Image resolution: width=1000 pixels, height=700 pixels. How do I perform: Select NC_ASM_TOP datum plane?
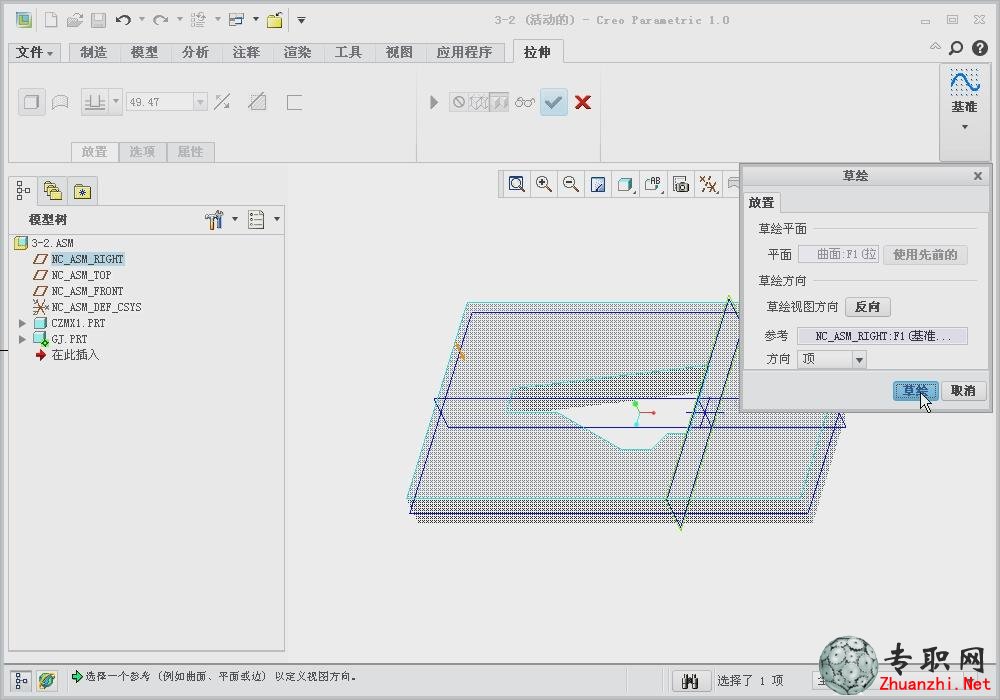click(x=80, y=275)
